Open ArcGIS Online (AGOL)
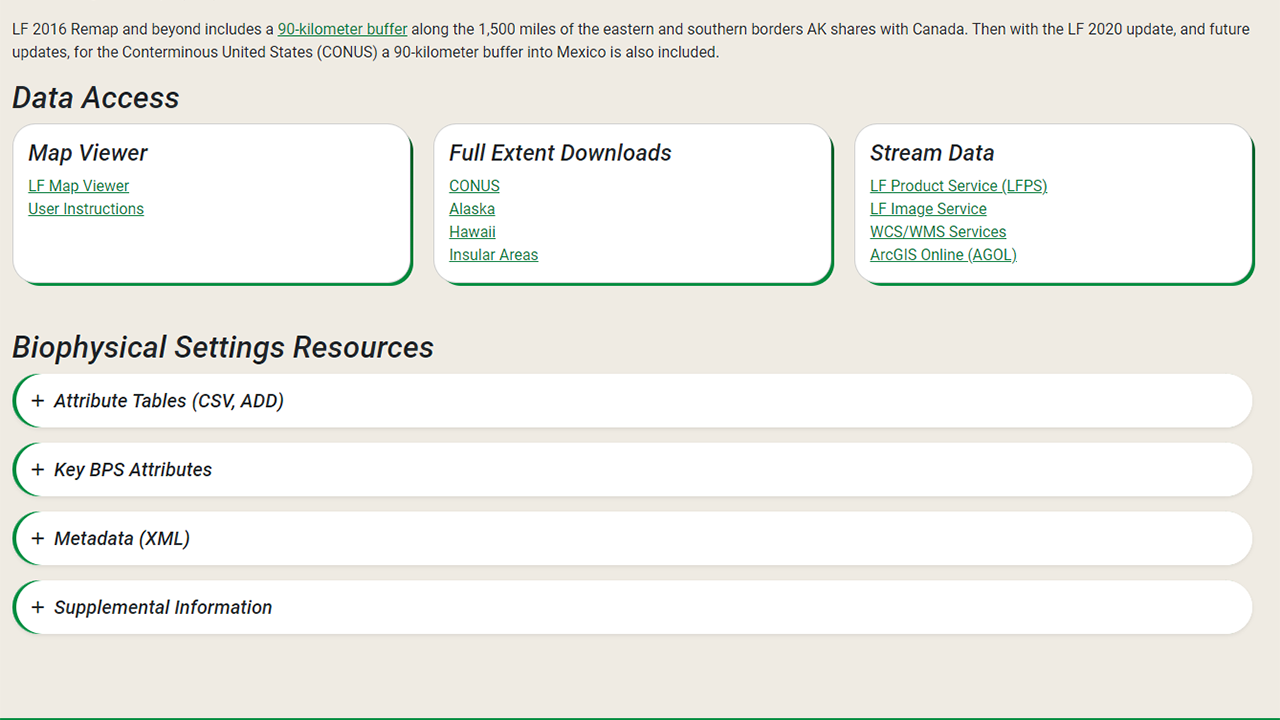 tap(943, 254)
